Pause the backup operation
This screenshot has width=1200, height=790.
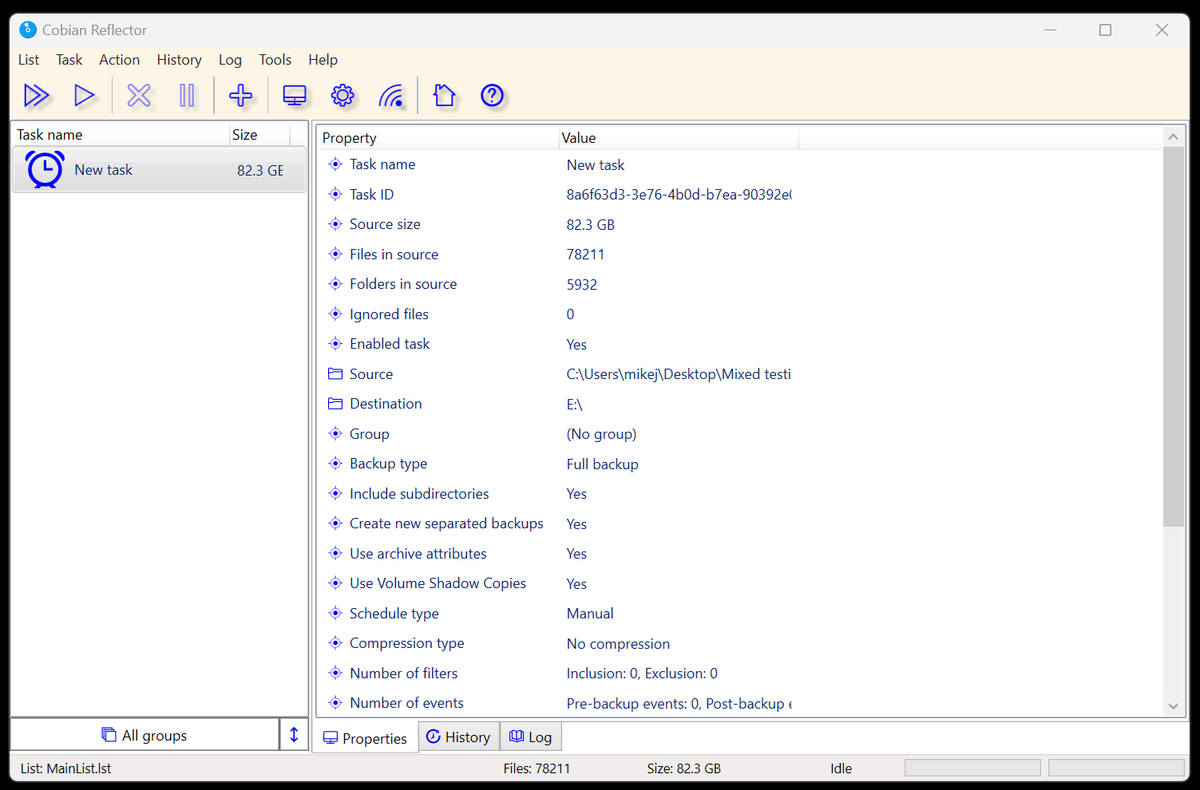[x=188, y=95]
